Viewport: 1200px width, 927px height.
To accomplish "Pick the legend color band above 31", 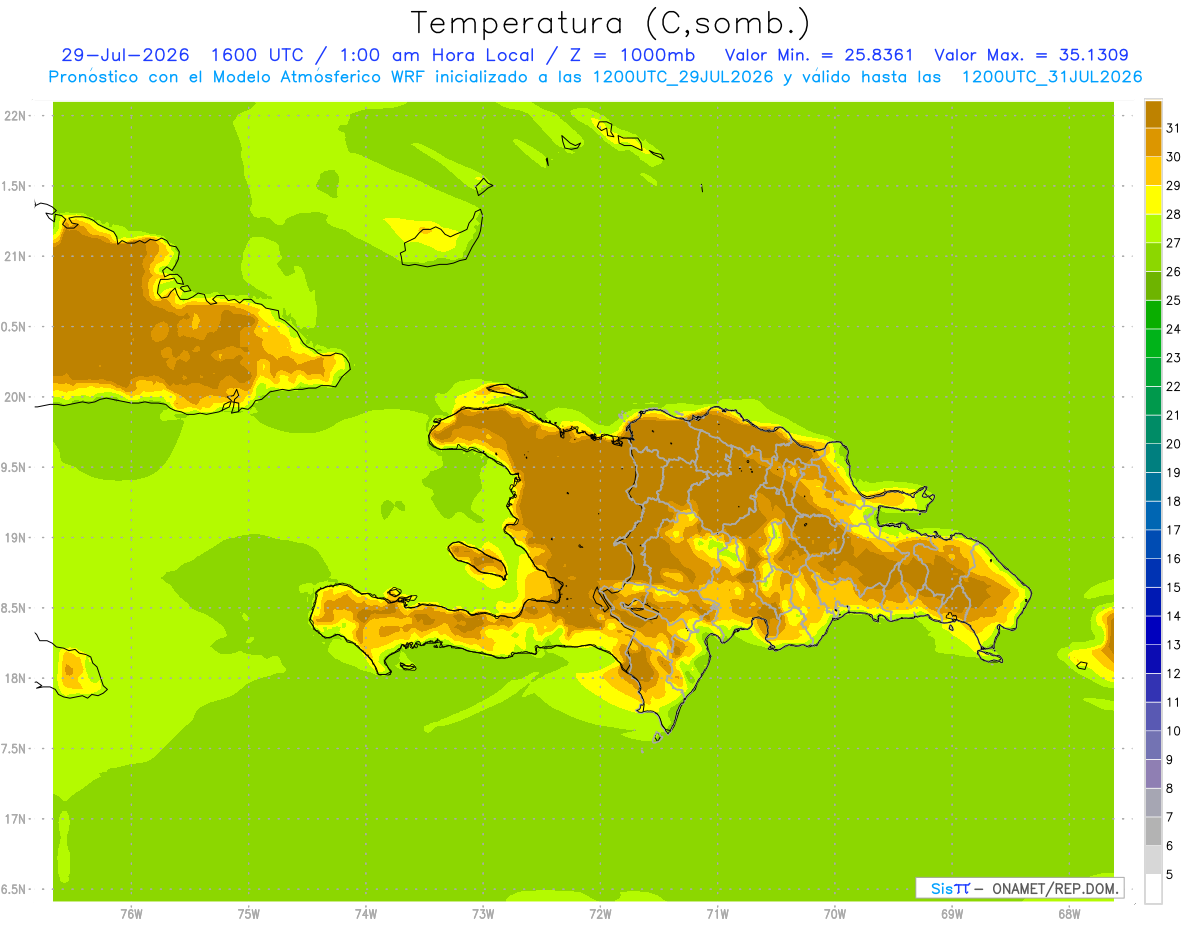I will [1153, 114].
